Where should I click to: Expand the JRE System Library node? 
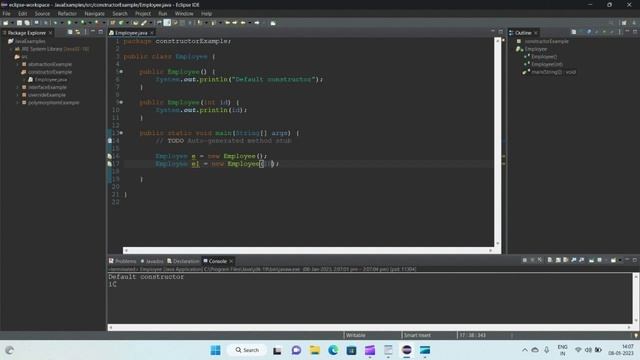11,49
